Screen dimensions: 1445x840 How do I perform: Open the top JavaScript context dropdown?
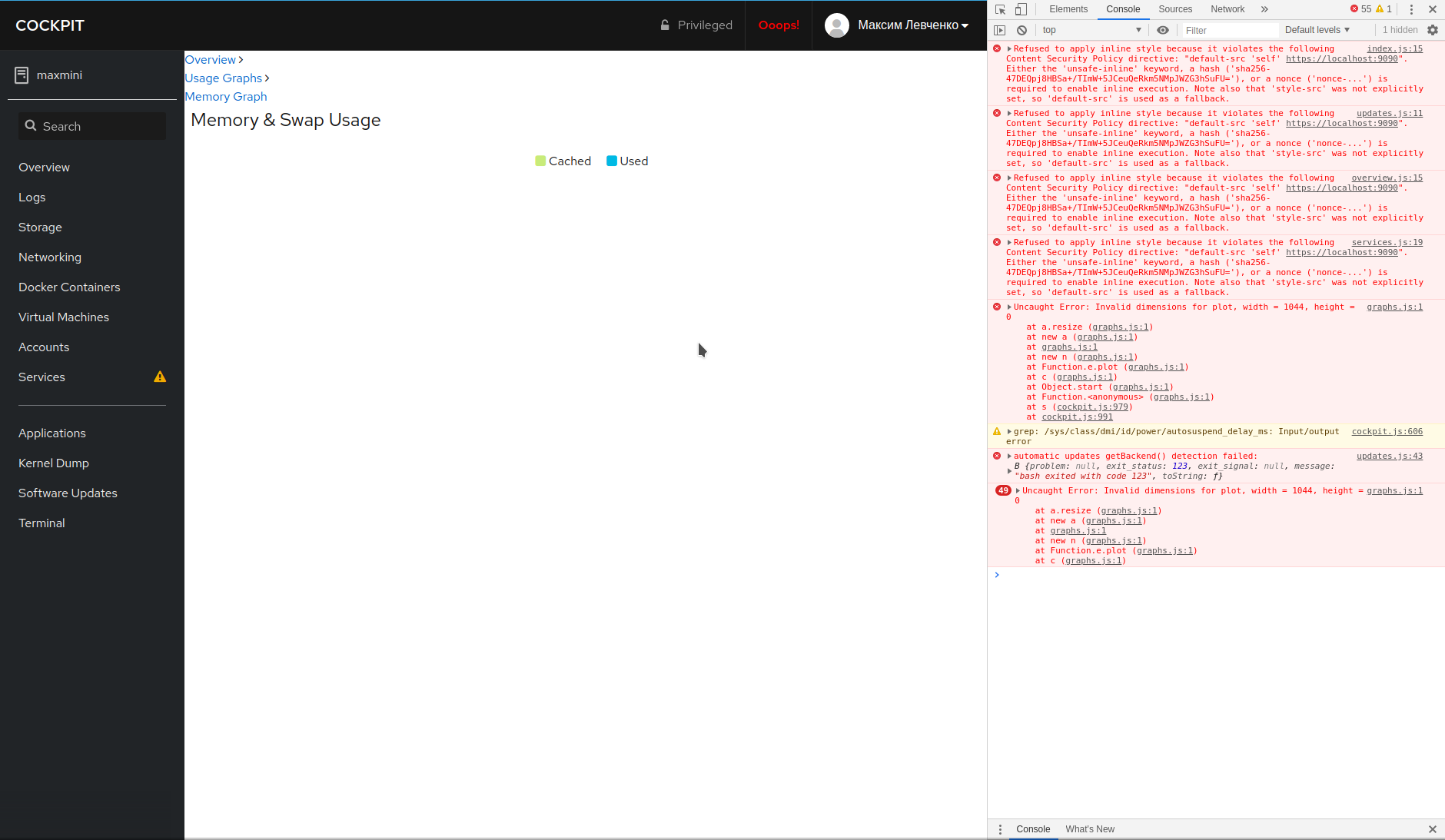(x=1091, y=30)
